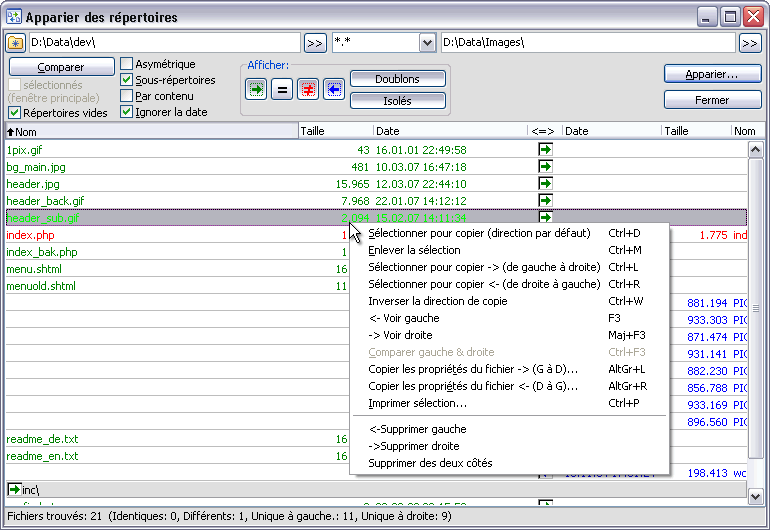
Task: Click the <=> column header
Action: [544, 131]
